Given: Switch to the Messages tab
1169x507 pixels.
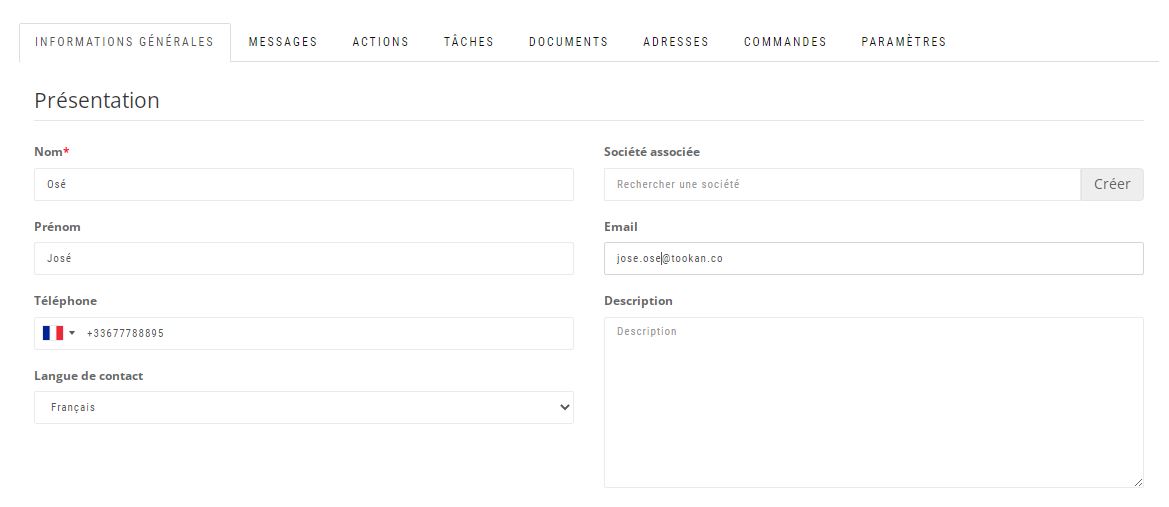Looking at the screenshot, I should [x=283, y=42].
